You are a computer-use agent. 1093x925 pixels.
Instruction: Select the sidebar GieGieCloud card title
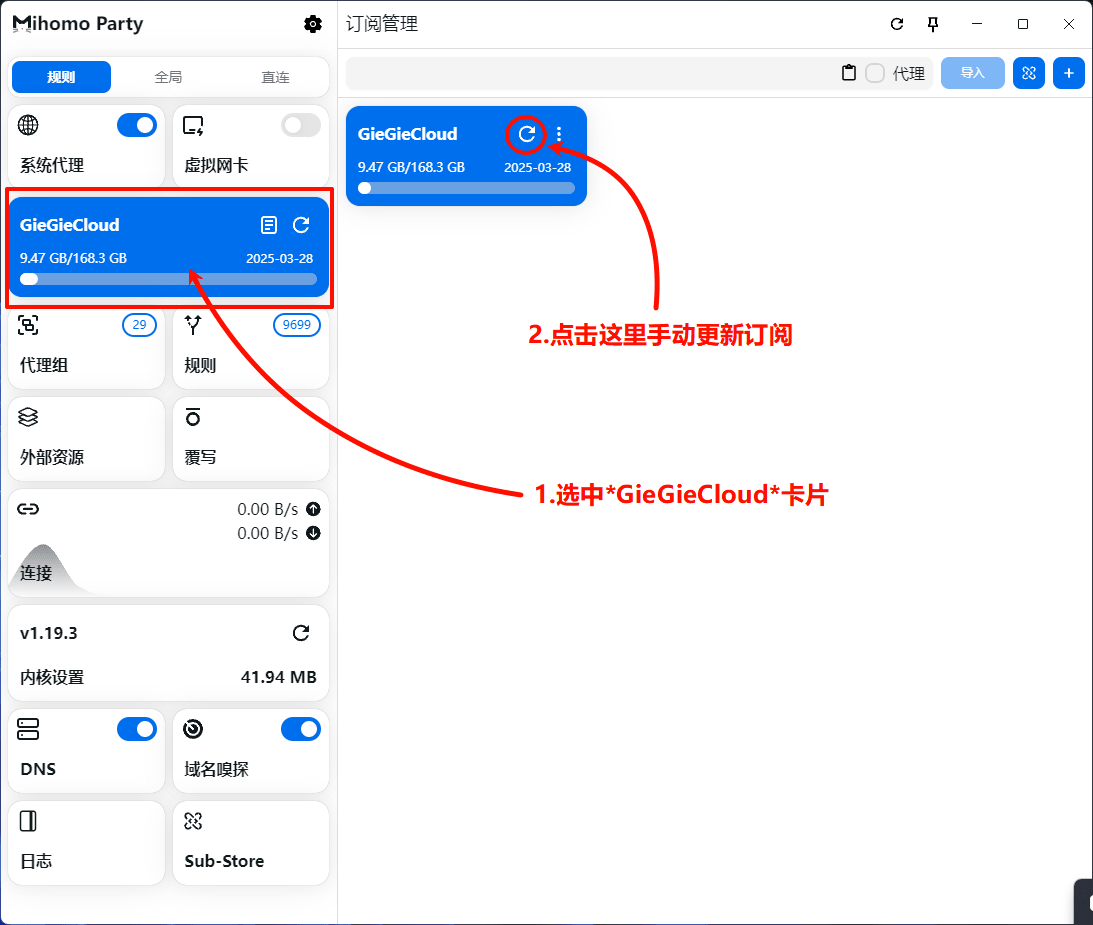(70, 225)
